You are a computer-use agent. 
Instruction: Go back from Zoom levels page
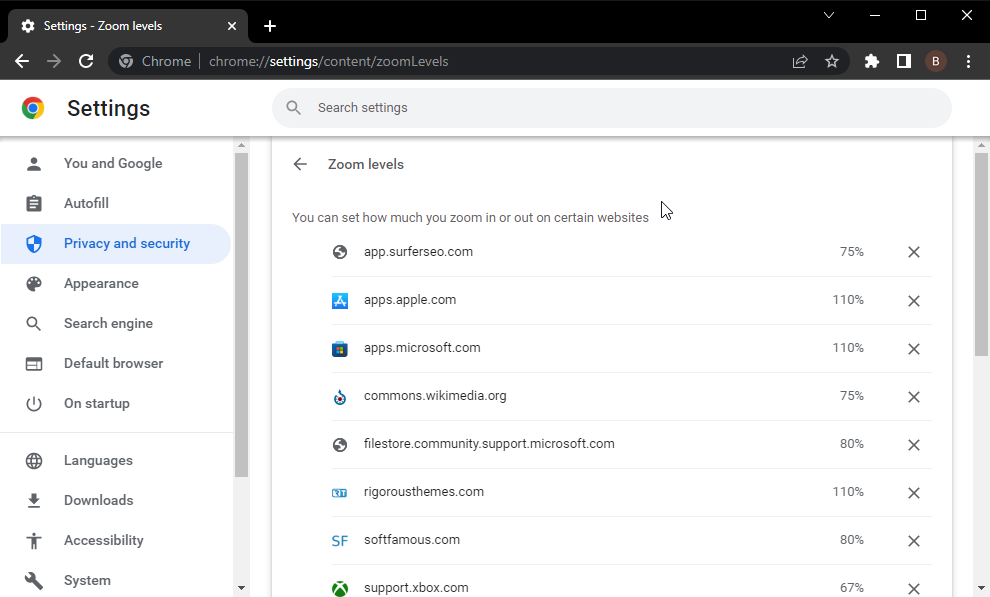coord(300,164)
